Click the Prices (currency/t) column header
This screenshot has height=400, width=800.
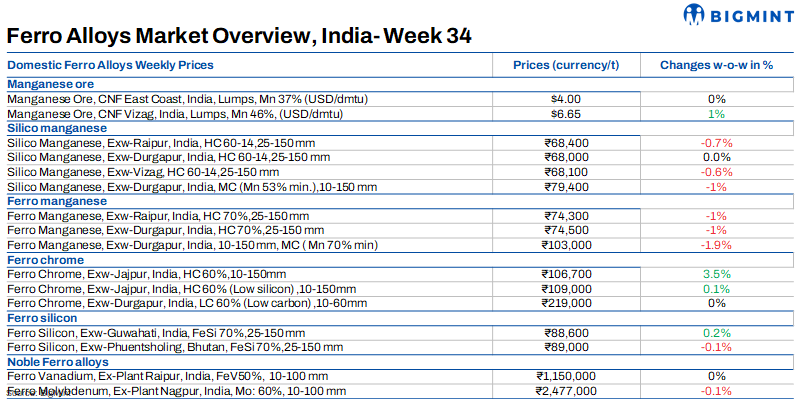pyautogui.click(x=566, y=65)
